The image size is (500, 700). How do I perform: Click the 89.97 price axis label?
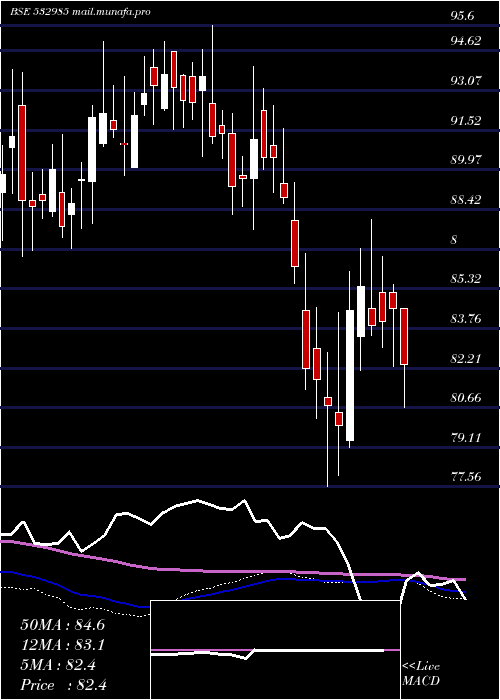click(466, 160)
